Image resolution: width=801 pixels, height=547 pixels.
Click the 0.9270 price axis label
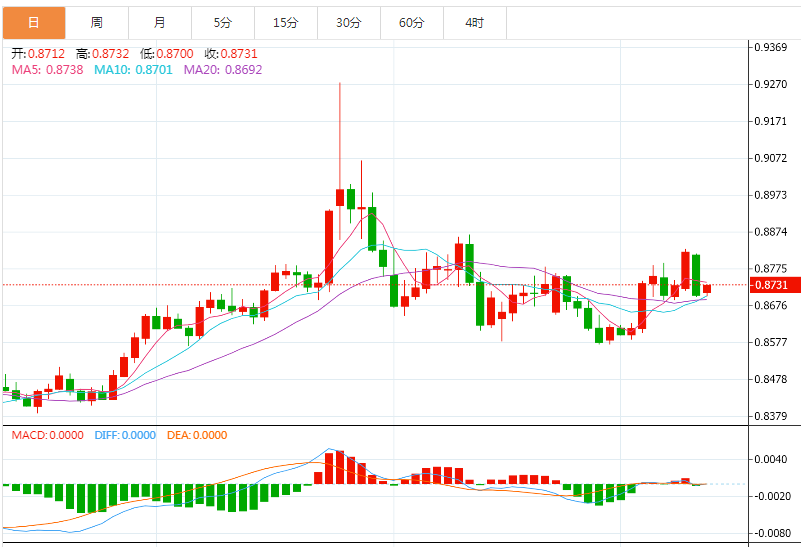(771, 84)
